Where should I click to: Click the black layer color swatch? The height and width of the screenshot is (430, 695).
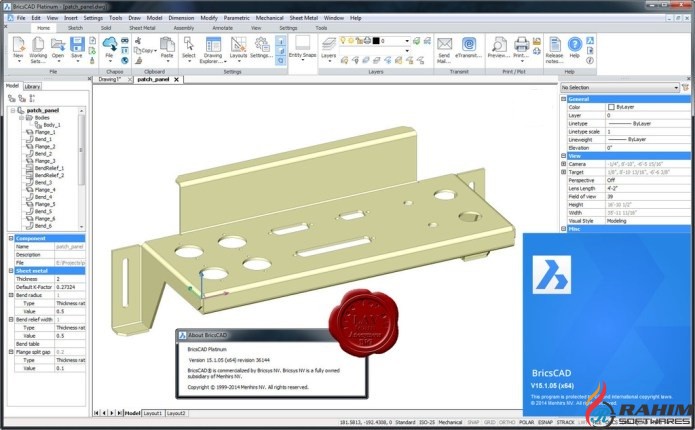tap(376, 41)
